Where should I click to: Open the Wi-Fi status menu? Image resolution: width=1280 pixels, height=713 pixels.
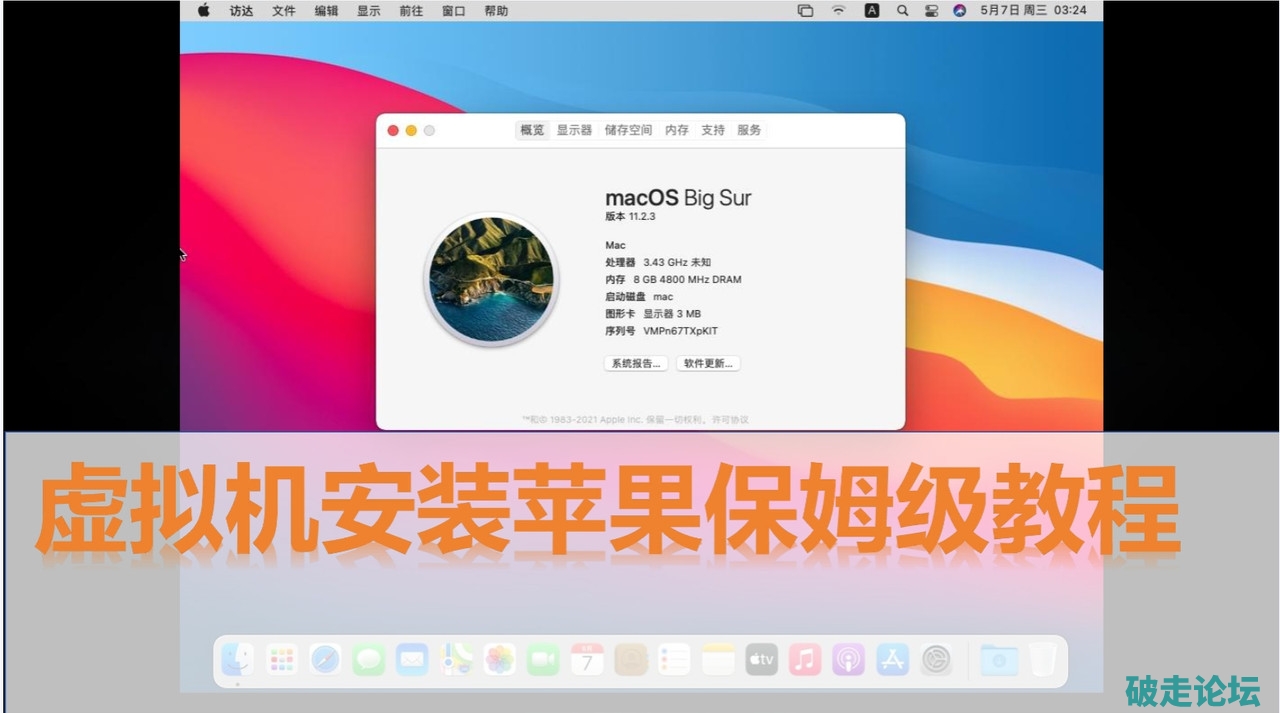click(838, 11)
